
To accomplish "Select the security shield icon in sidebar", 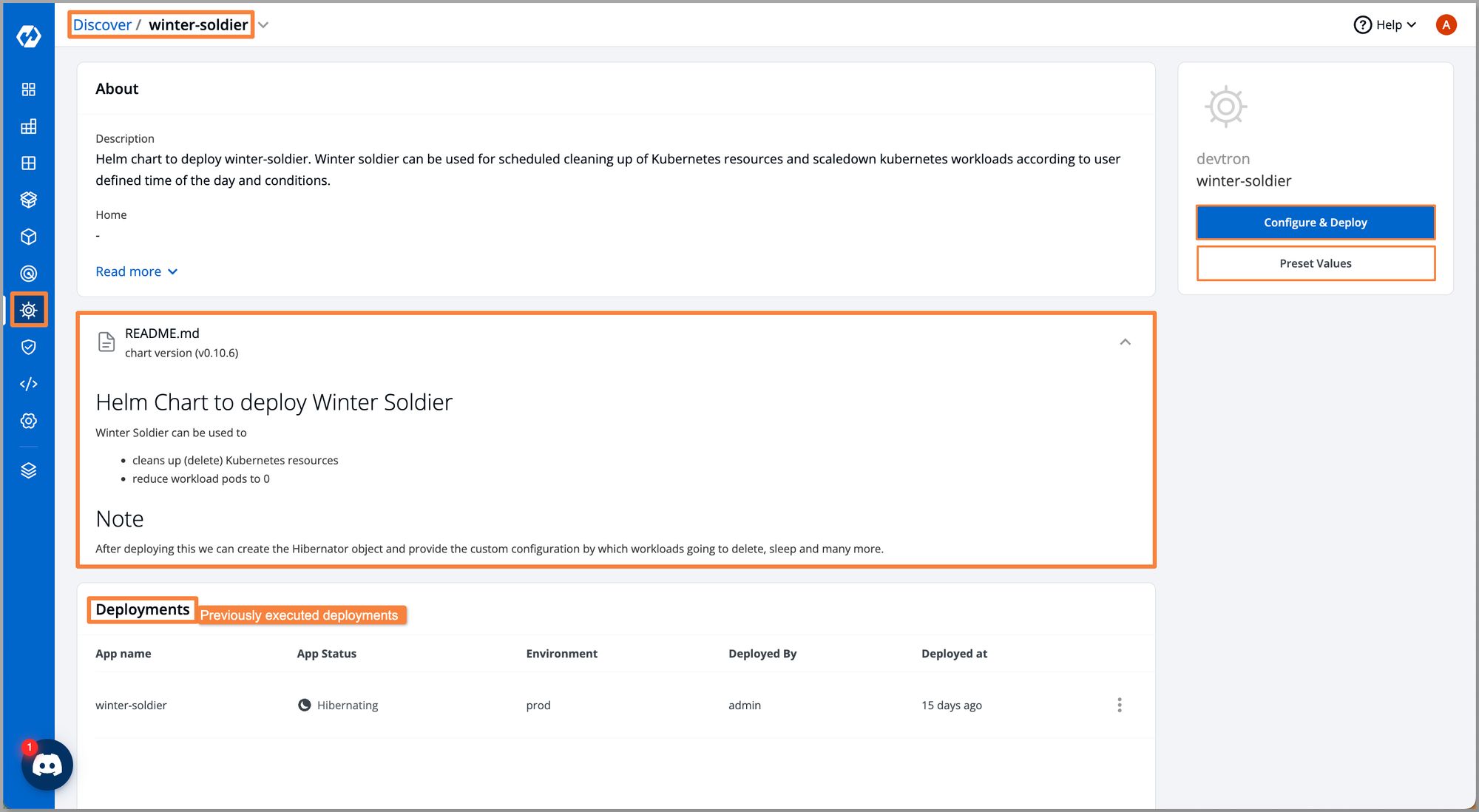I will pyautogui.click(x=27, y=347).
